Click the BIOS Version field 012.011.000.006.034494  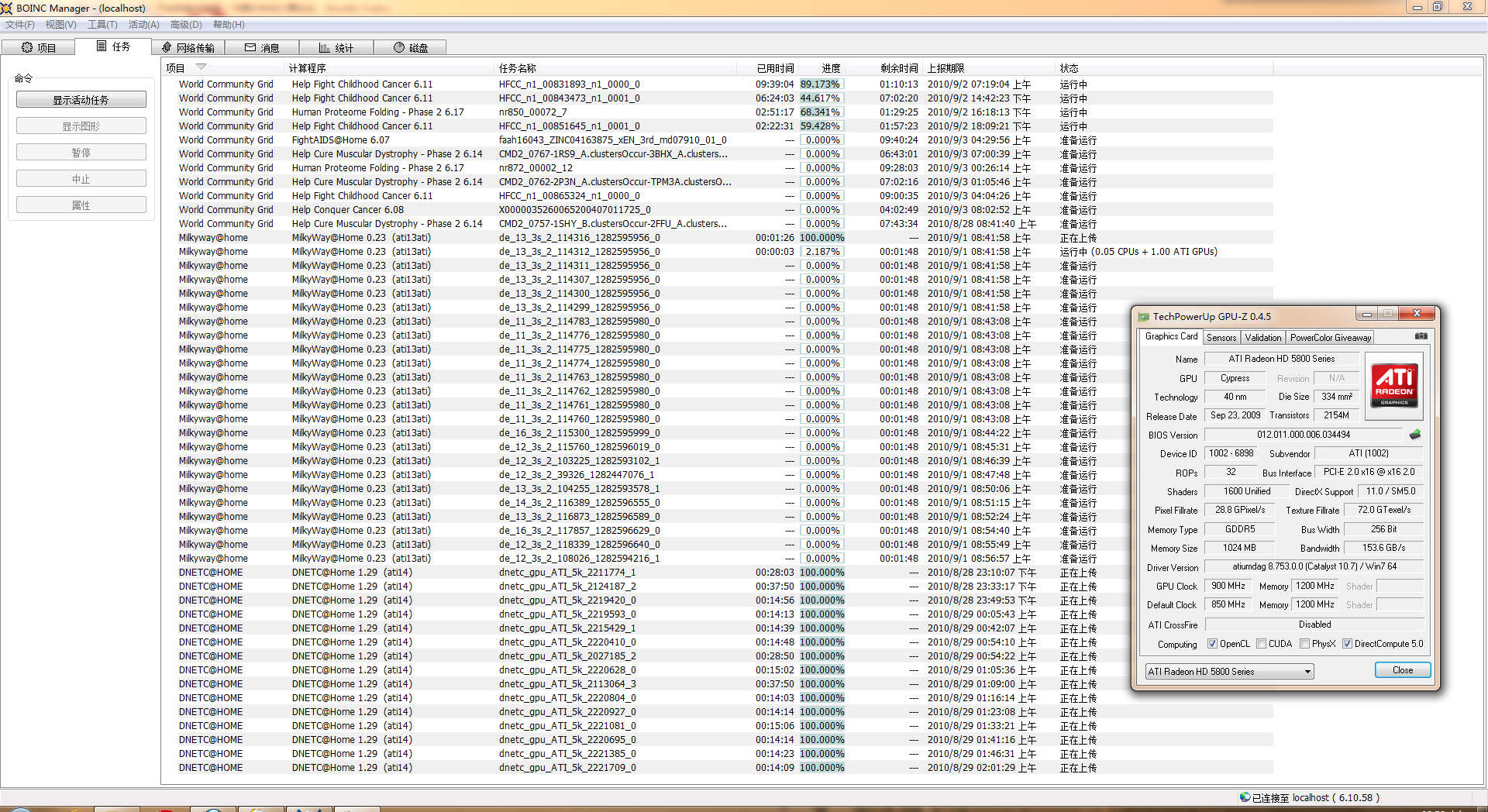point(1304,435)
